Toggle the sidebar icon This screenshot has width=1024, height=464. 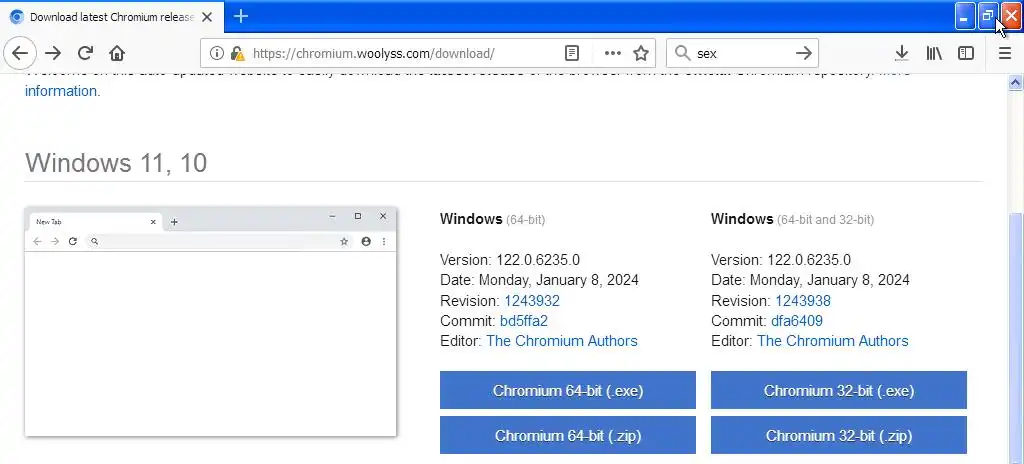pos(966,53)
